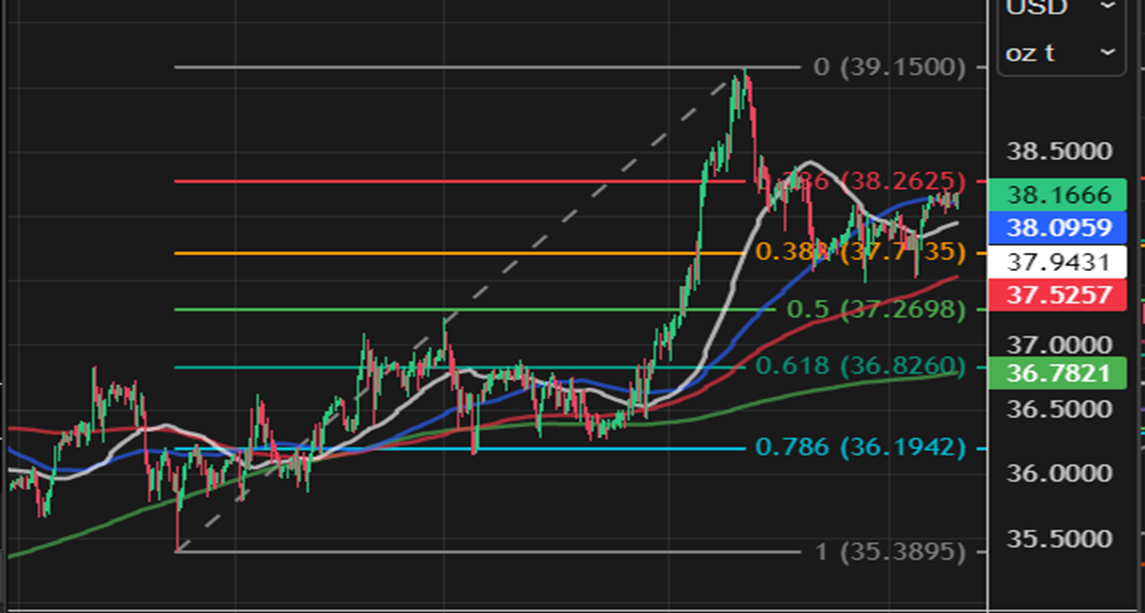Select the 0.618 (36.8260) Fibonacci label
This screenshot has width=1145, height=613.
click(x=861, y=367)
